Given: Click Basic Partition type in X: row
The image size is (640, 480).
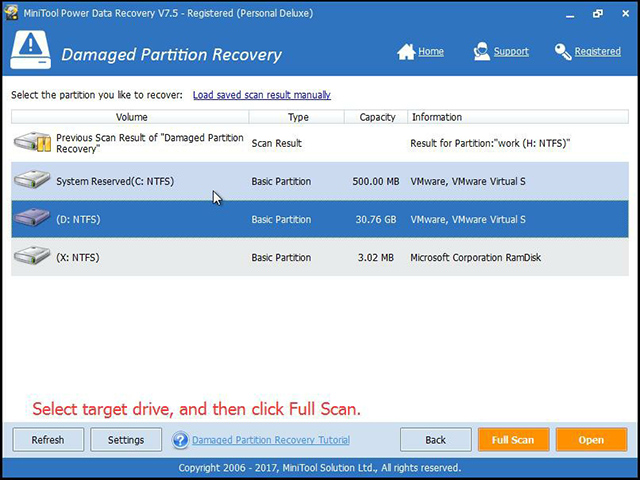Looking at the screenshot, I should click(281, 258).
